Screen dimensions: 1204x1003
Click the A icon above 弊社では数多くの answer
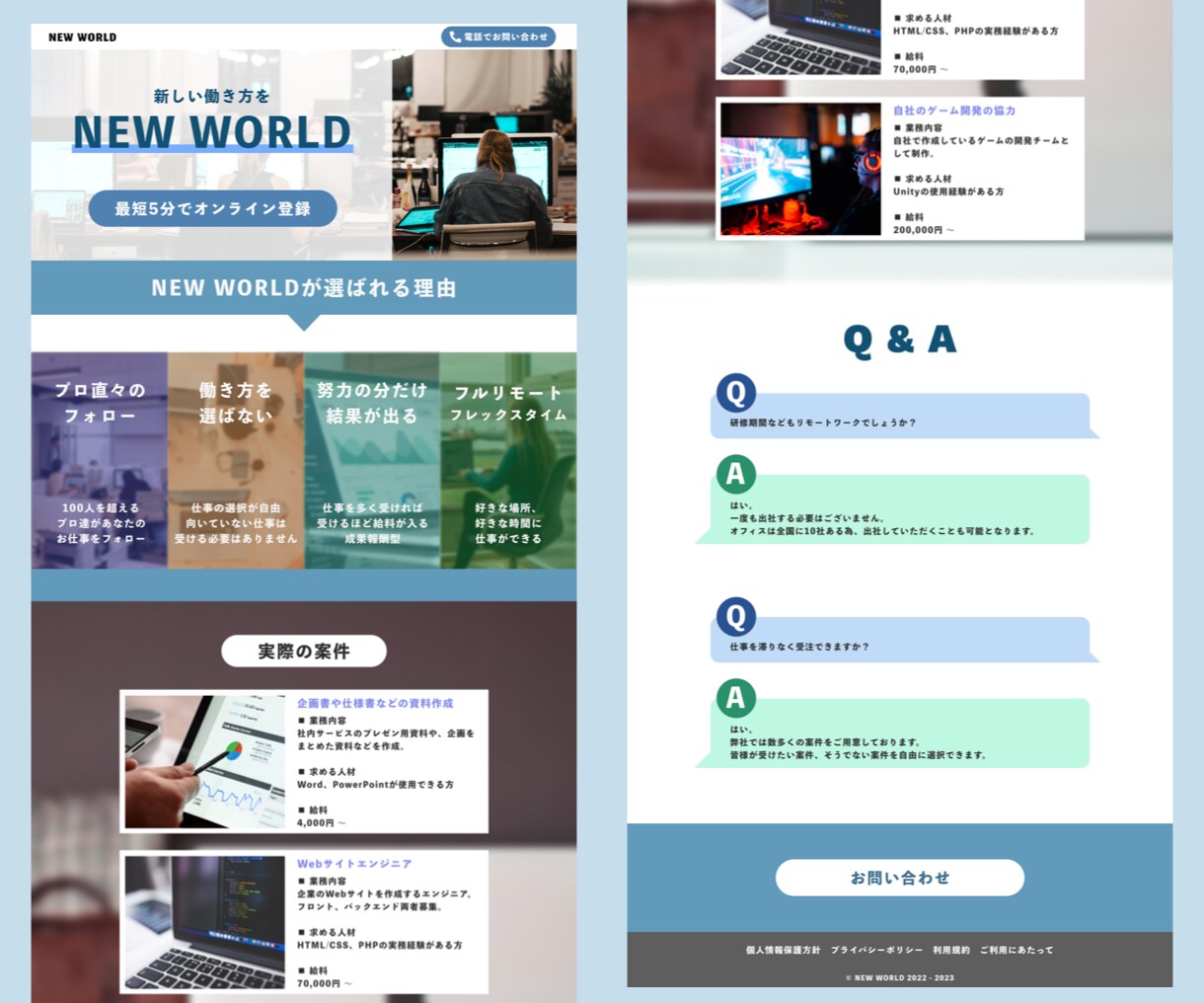[735, 698]
